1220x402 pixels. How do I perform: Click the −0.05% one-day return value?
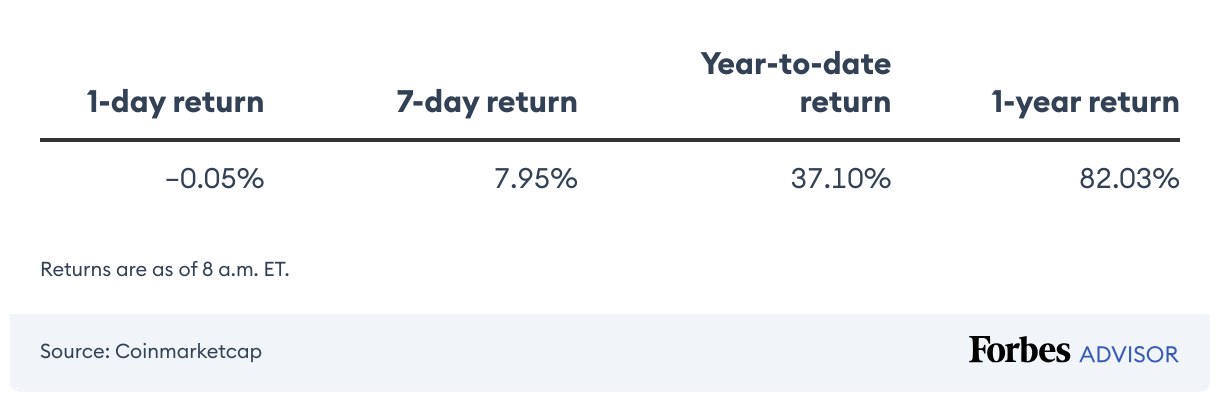pos(214,180)
